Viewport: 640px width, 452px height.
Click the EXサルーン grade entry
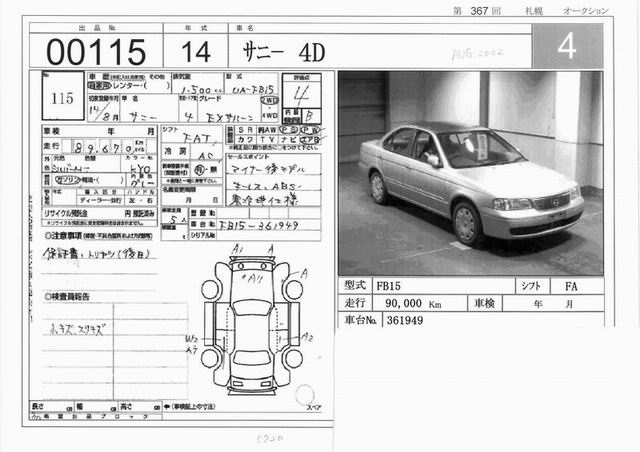229,118
